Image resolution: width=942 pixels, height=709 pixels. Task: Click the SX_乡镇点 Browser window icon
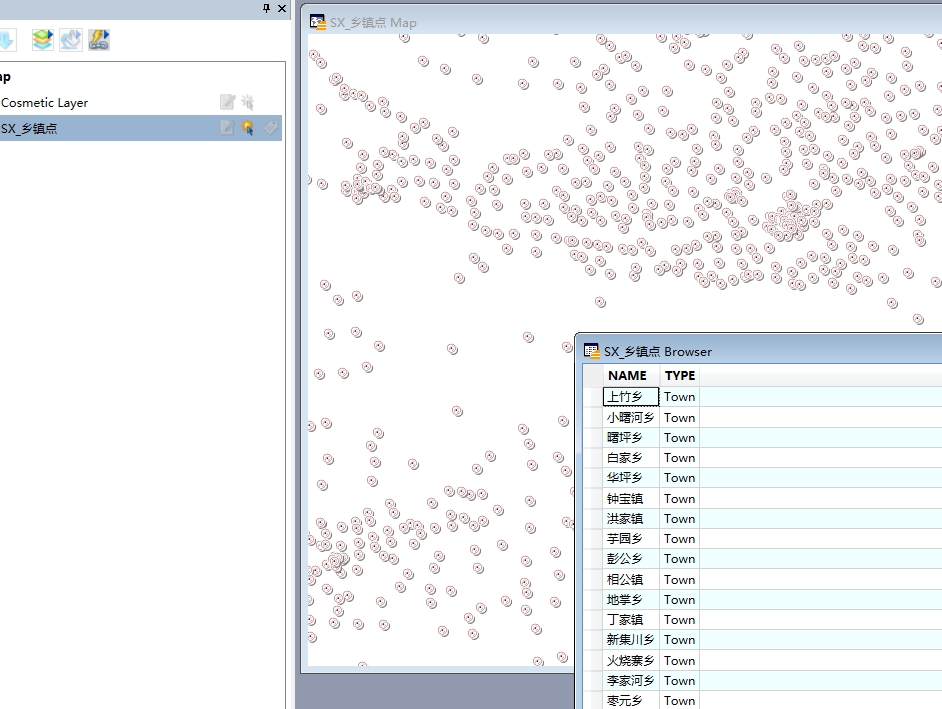pyautogui.click(x=592, y=351)
